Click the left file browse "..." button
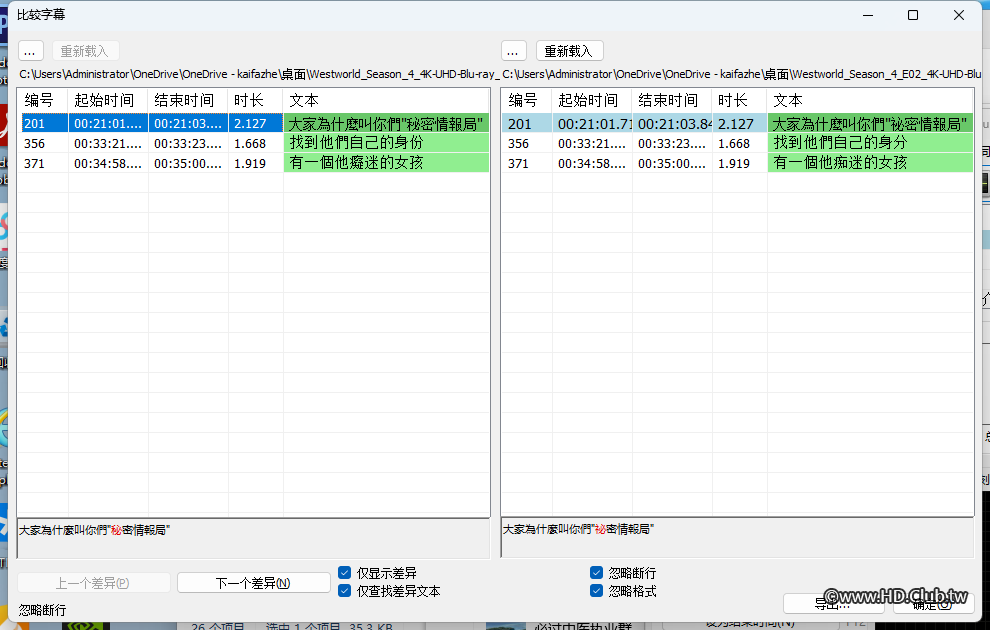The width and height of the screenshot is (990, 630). pos(30,51)
